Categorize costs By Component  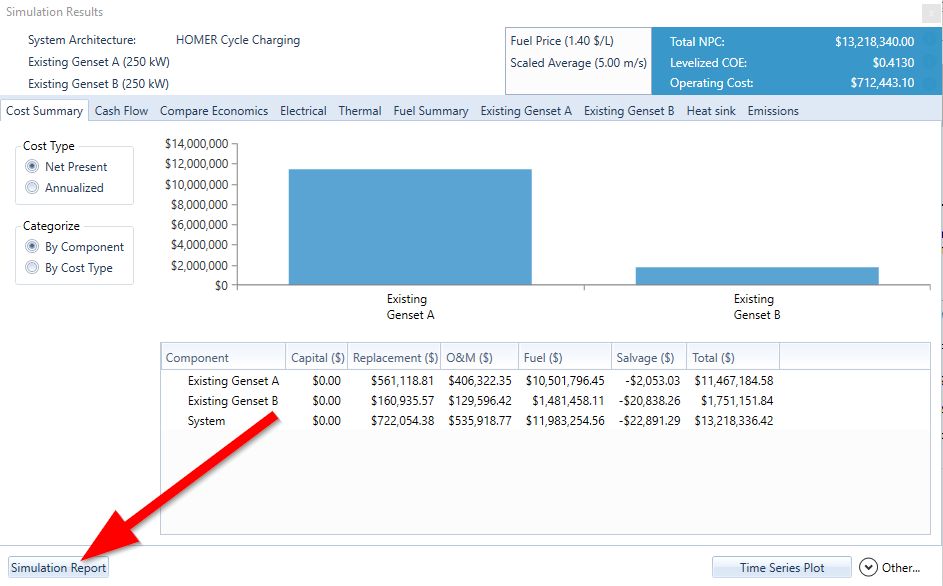[33, 247]
